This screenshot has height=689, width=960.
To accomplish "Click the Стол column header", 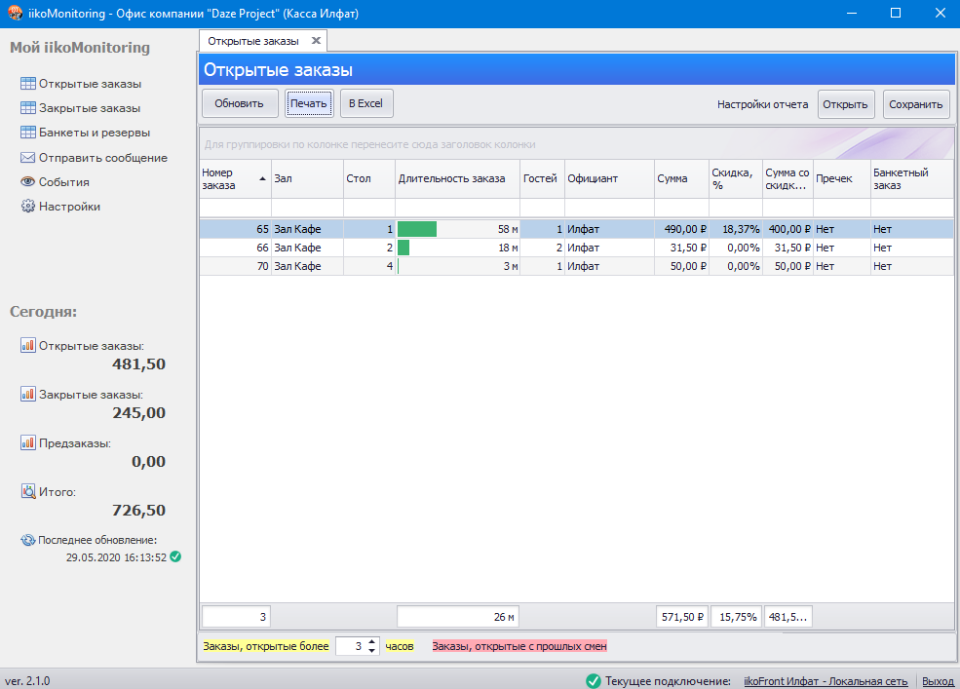I will 369,179.
